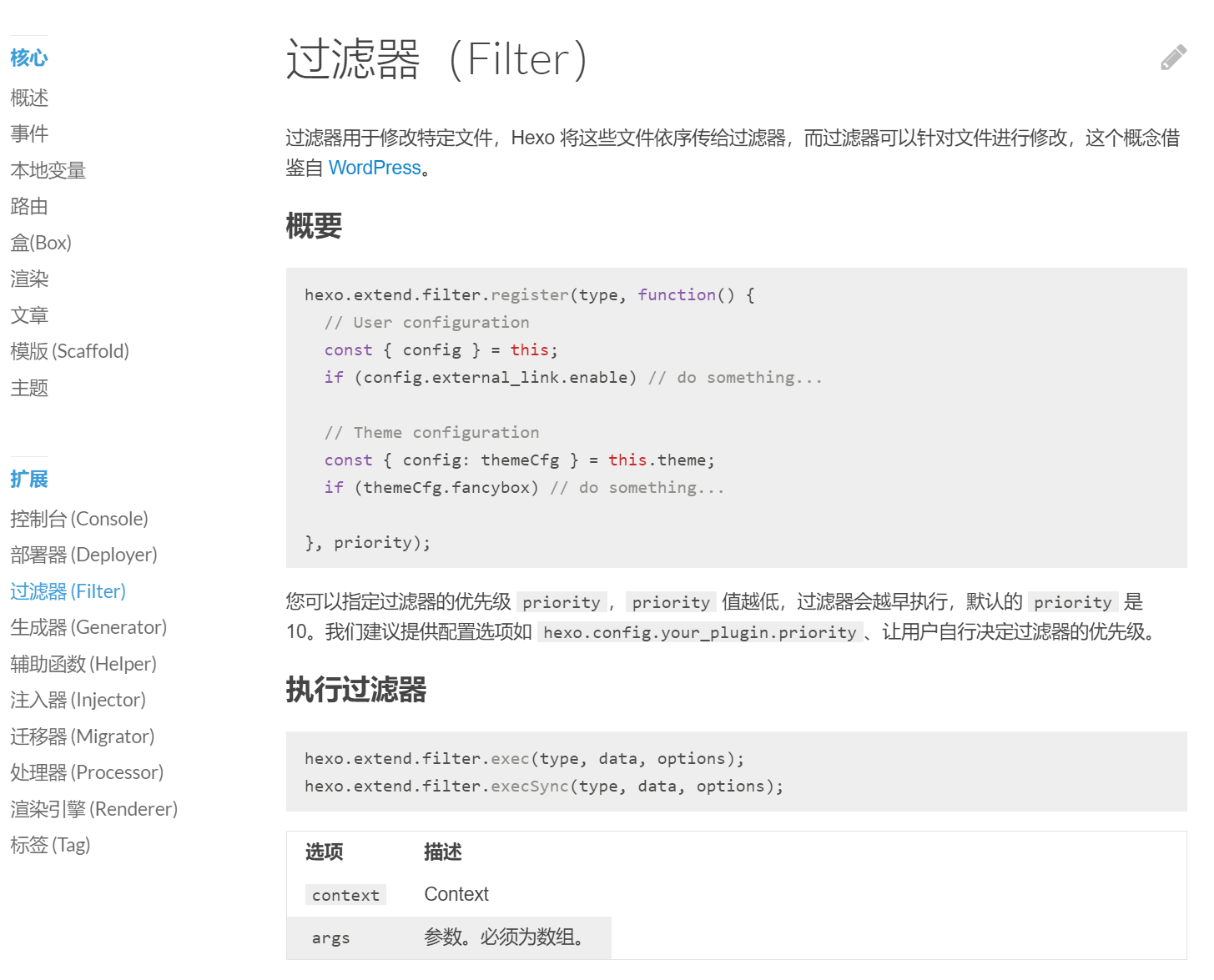Open 渲染引擎 (Renderer) page
Image resolution: width=1214 pixels, height=980 pixels.
(x=93, y=809)
